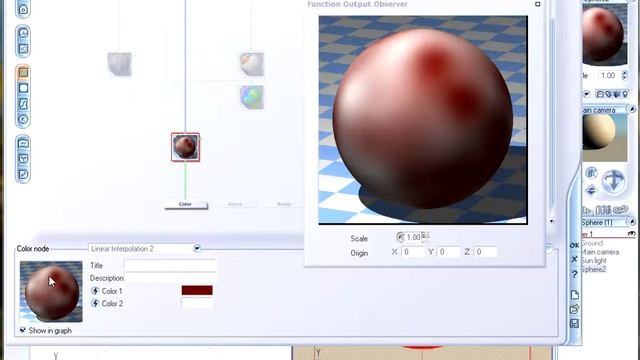Click the Origin Y value field
The height and width of the screenshot is (360, 640).
448,252
